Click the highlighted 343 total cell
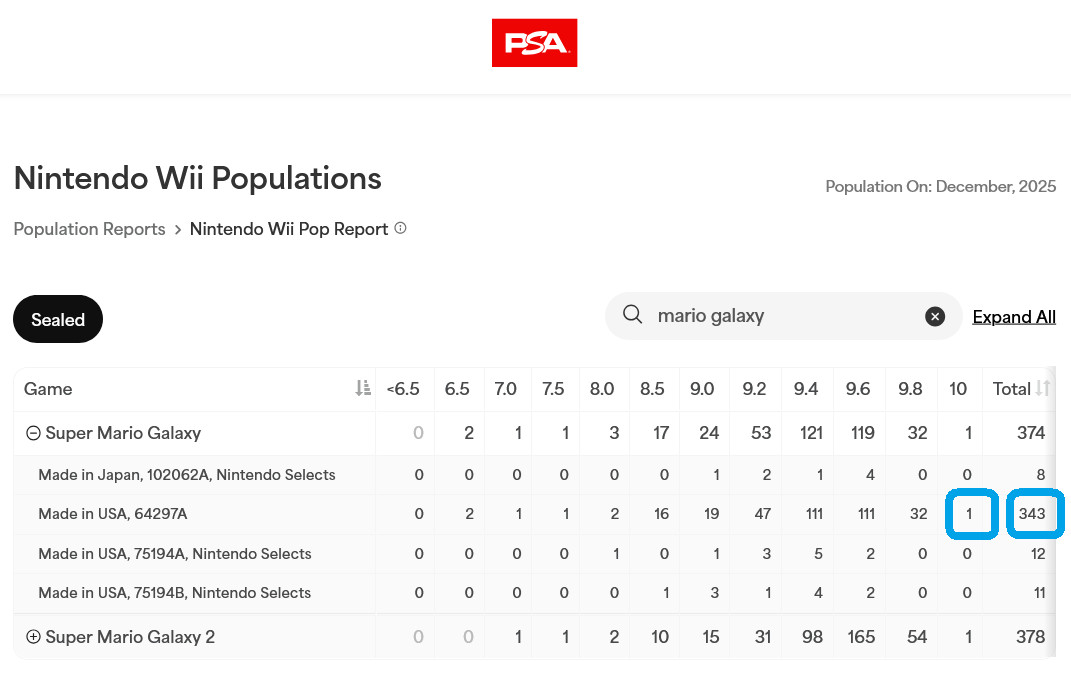The image size is (1071, 681). (x=1033, y=514)
